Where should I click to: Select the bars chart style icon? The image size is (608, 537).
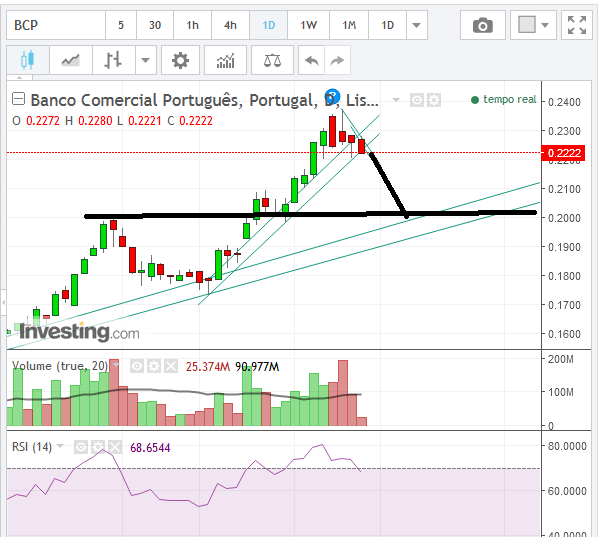[113, 60]
